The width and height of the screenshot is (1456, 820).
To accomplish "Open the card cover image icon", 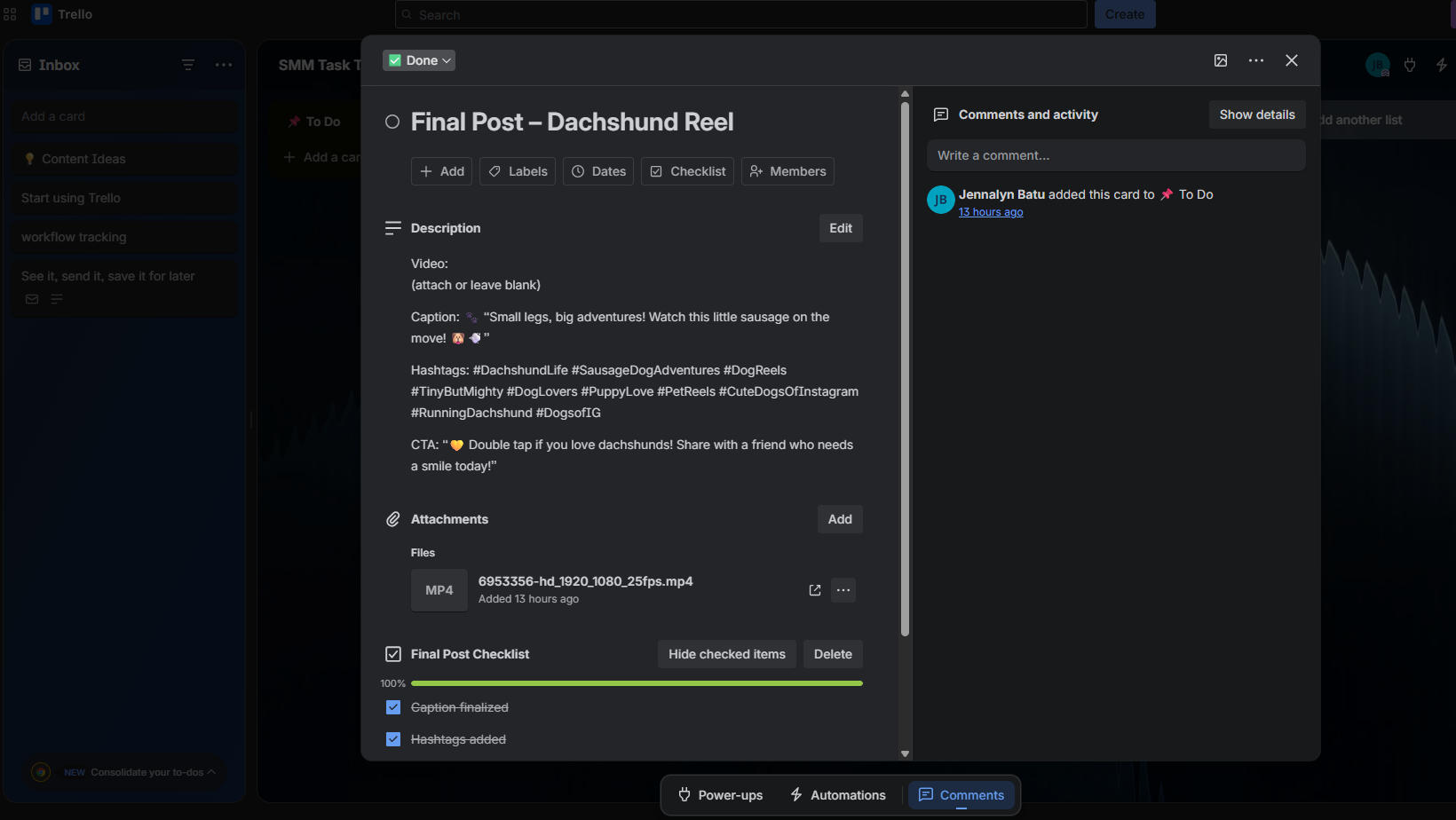I will point(1221,60).
